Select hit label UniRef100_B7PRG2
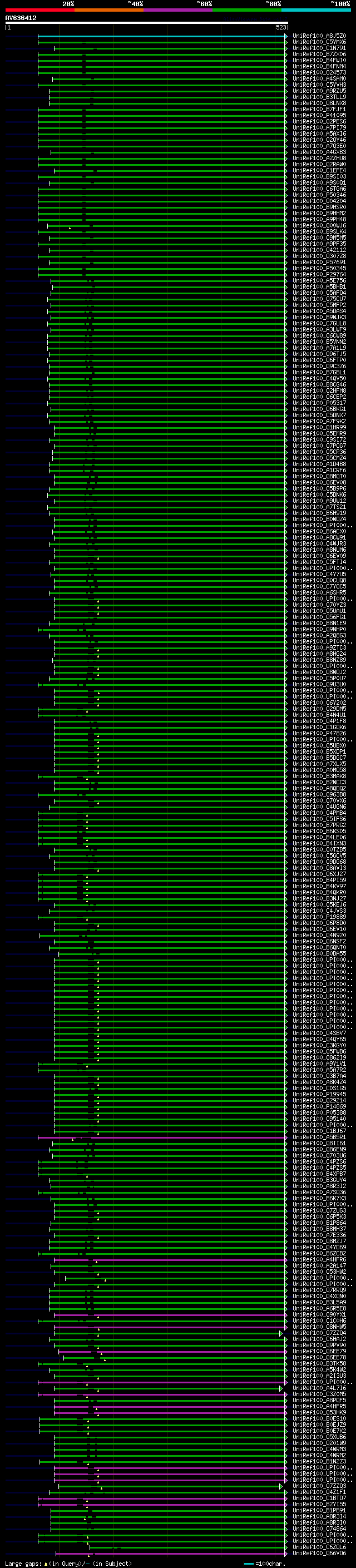 [x=319, y=825]
